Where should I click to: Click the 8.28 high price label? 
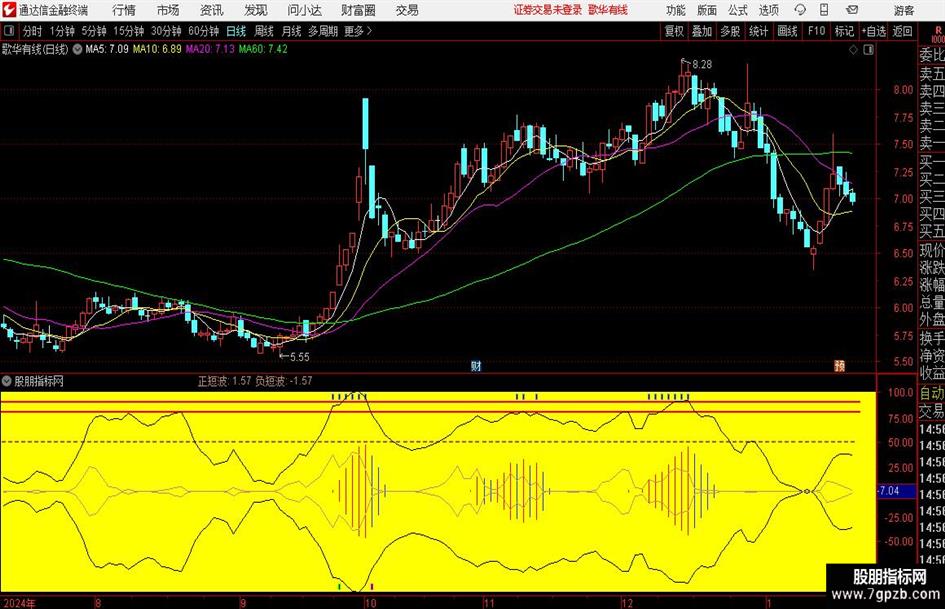(x=702, y=64)
